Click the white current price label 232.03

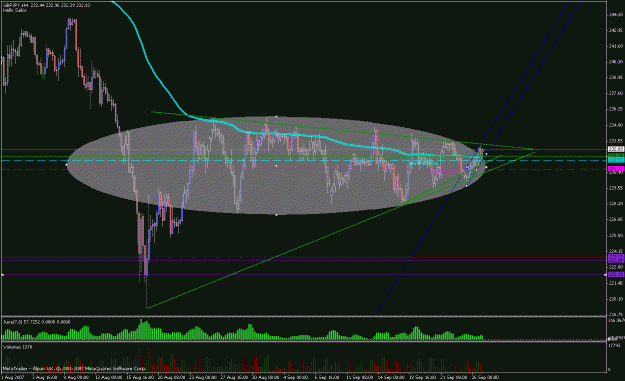click(x=615, y=149)
